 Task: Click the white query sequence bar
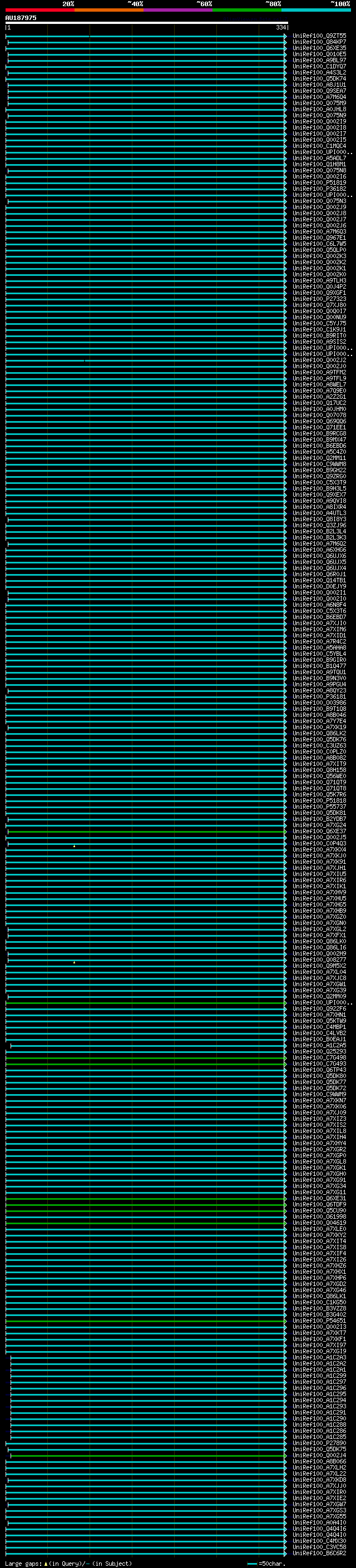[147, 23]
